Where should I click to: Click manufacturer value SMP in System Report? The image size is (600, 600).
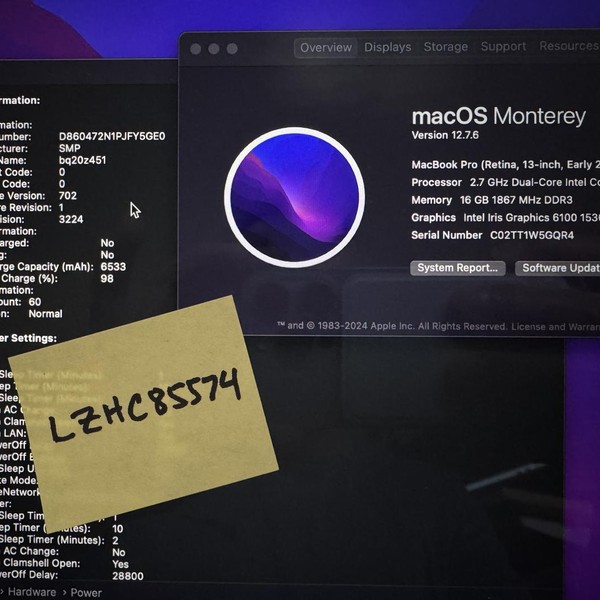pos(70,148)
